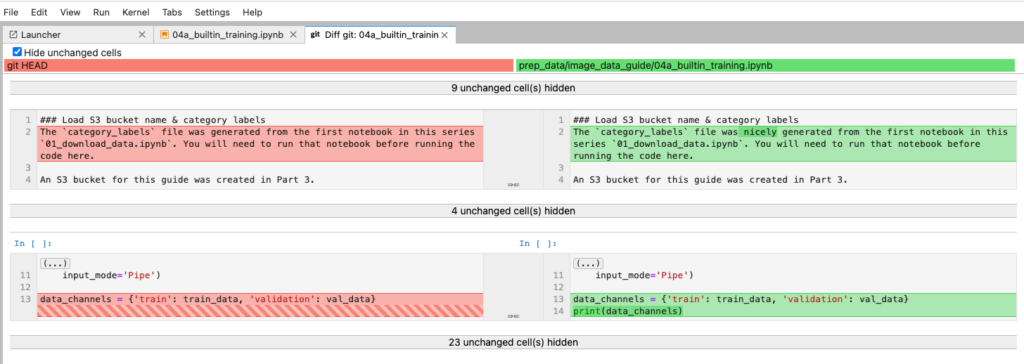Screen dimensions: 1024x364
Task: Click input_mode='Pipe') line in right pane
Action: pos(644,275)
